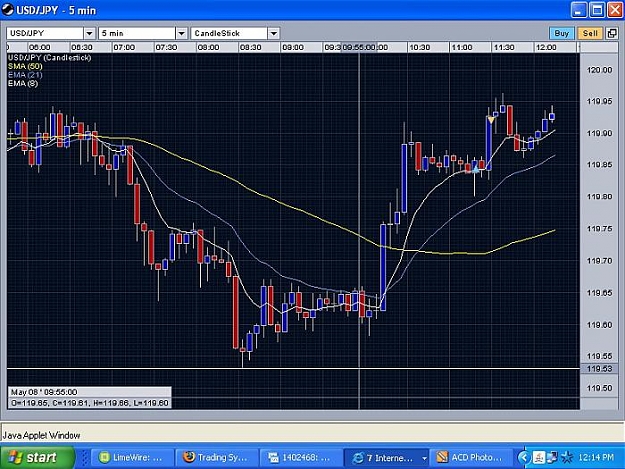The image size is (625, 469).
Task: Switch to Trading Sy... Firefox taskbar item
Action: click(x=218, y=457)
